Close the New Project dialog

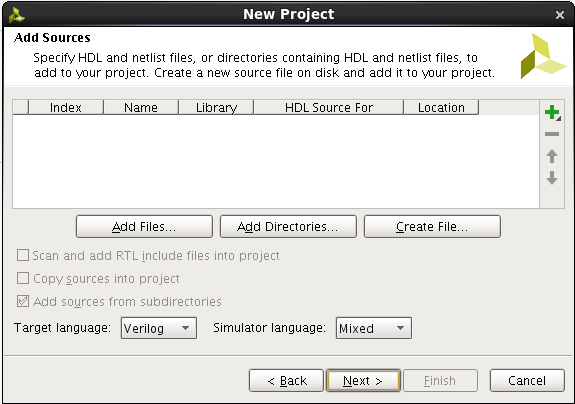pos(560,15)
